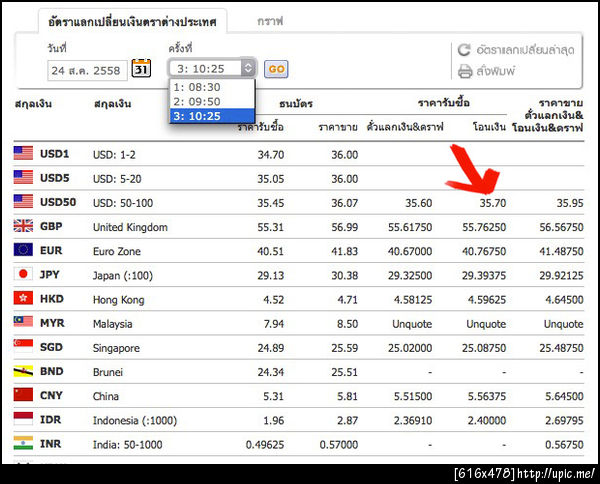Click the Hong Kong flag icon
This screenshot has width=600, height=484.
tap(23, 298)
